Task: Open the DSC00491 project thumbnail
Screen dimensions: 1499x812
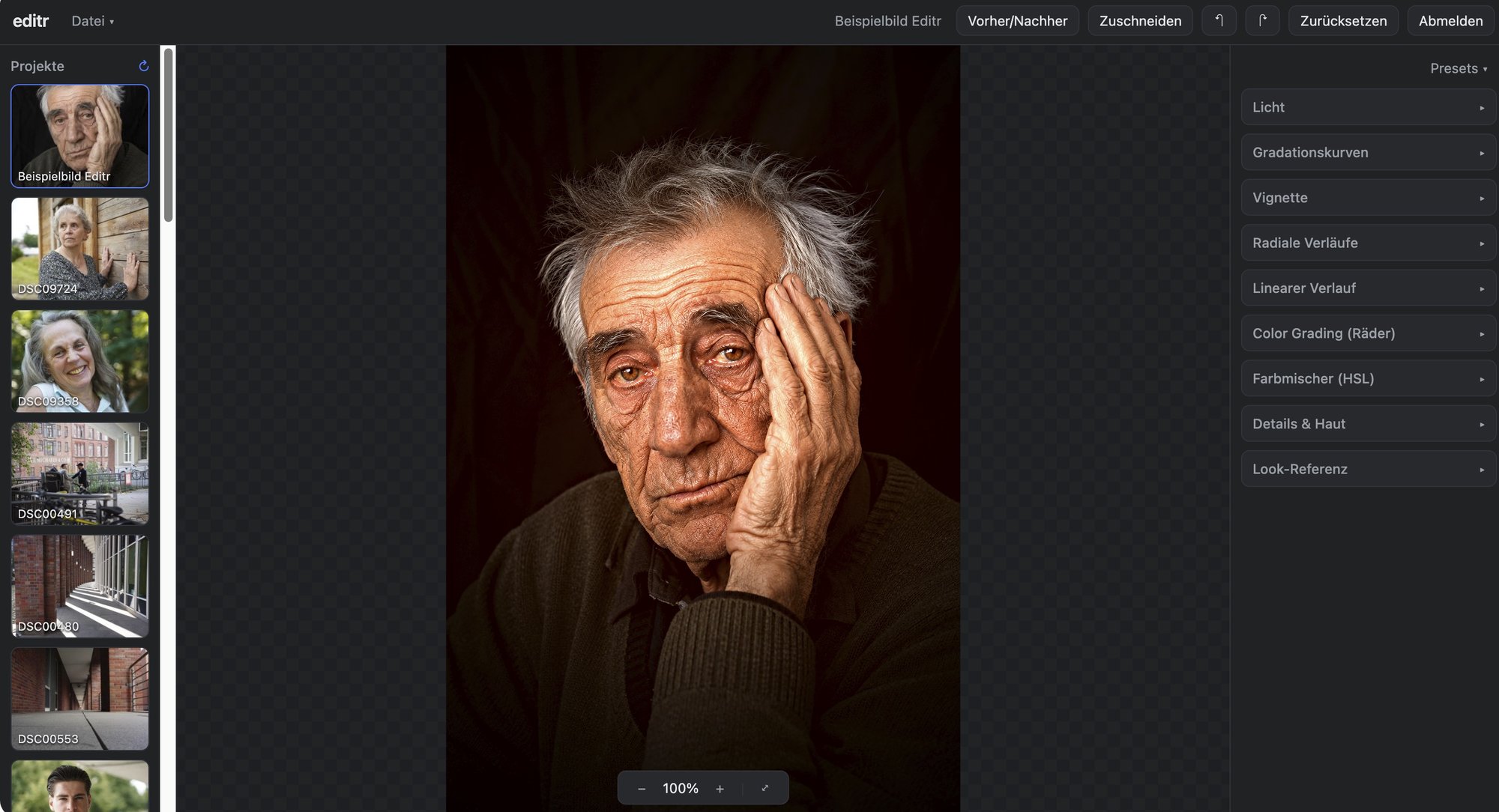Action: pyautogui.click(x=80, y=473)
